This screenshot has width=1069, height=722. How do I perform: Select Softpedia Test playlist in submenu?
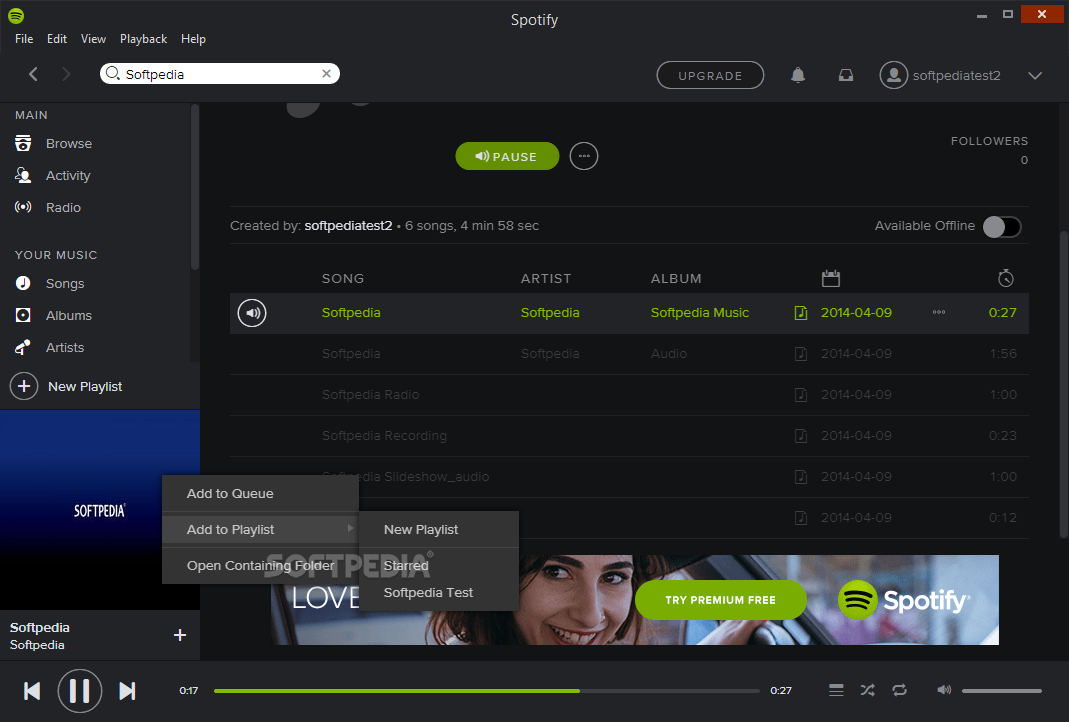tap(438, 592)
